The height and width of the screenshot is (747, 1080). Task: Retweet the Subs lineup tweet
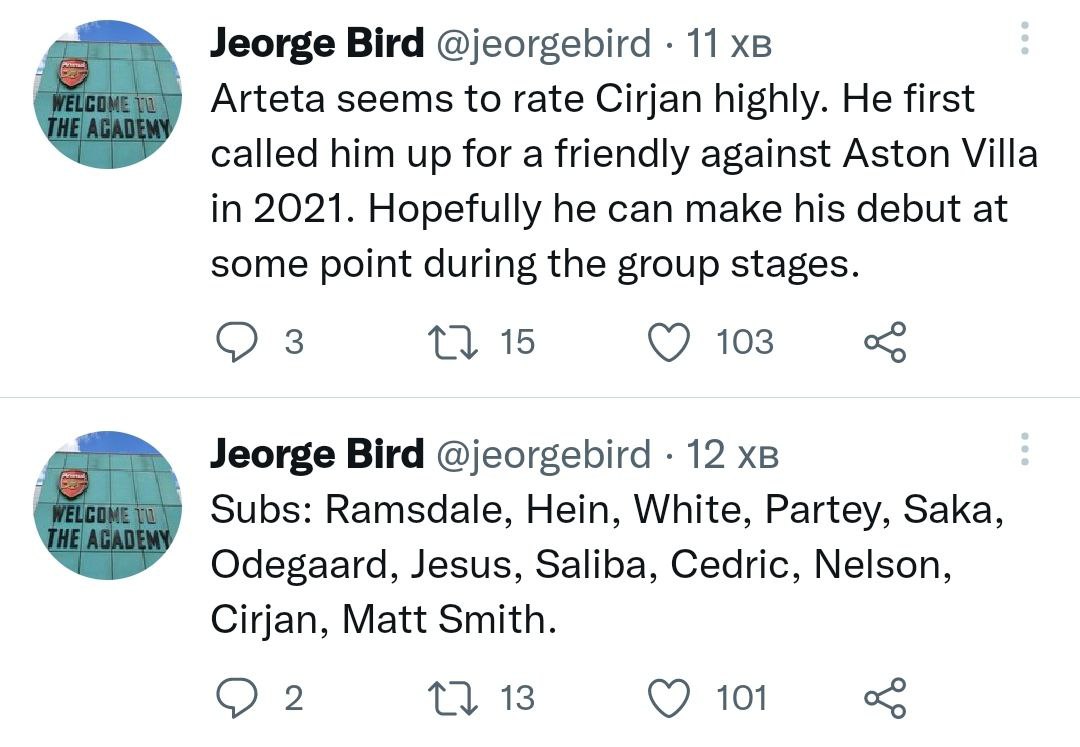tap(443, 697)
